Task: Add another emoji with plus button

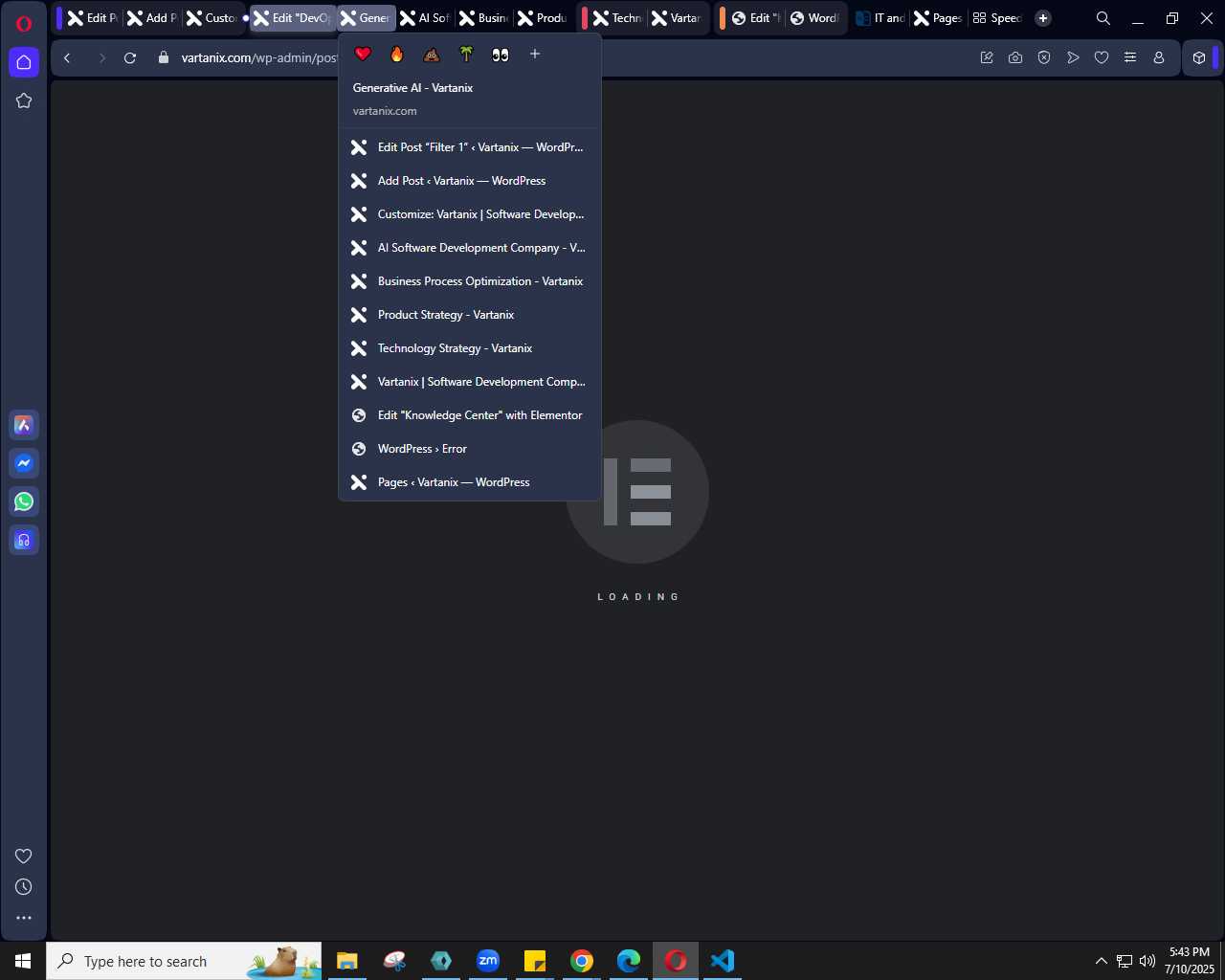Action: (x=535, y=55)
